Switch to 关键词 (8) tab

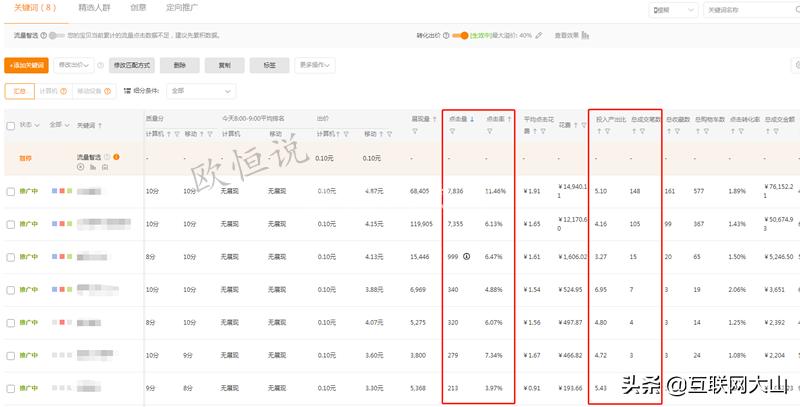tap(35, 8)
